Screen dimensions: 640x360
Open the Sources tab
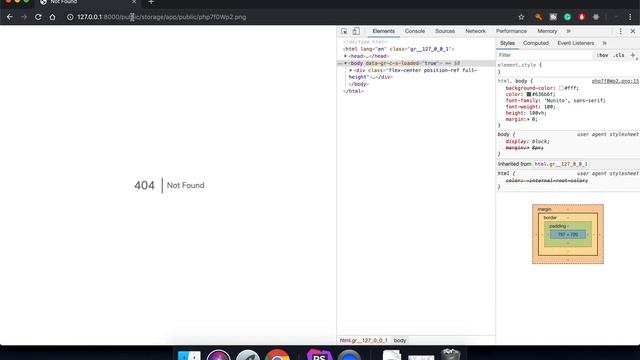click(x=445, y=31)
